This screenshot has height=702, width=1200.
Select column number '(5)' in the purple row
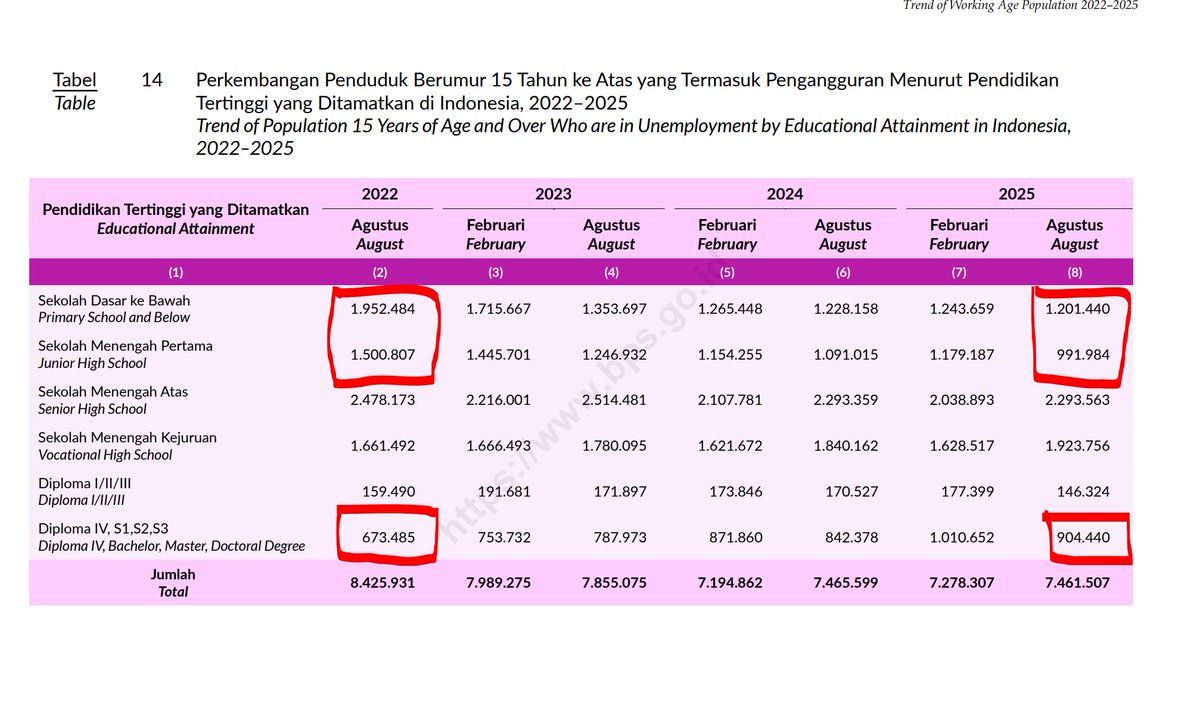(728, 272)
